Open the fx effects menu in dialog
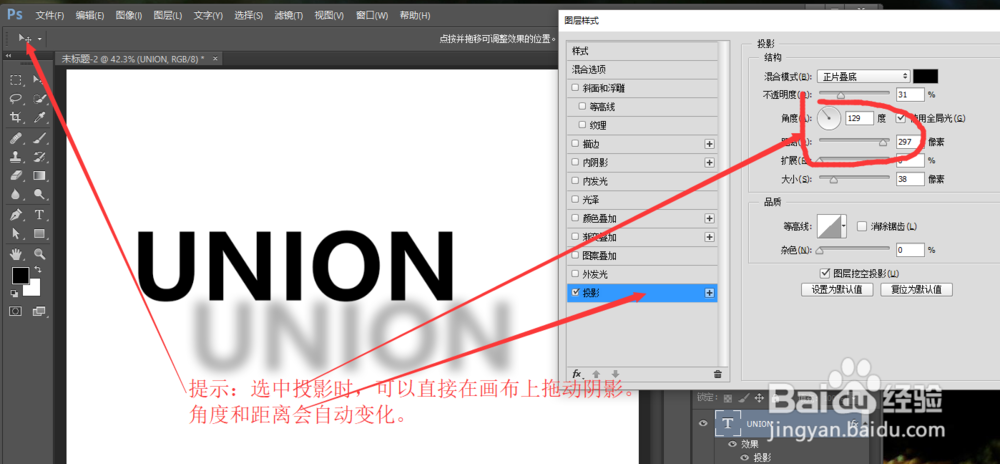The height and width of the screenshot is (464, 1000). (x=577, y=374)
